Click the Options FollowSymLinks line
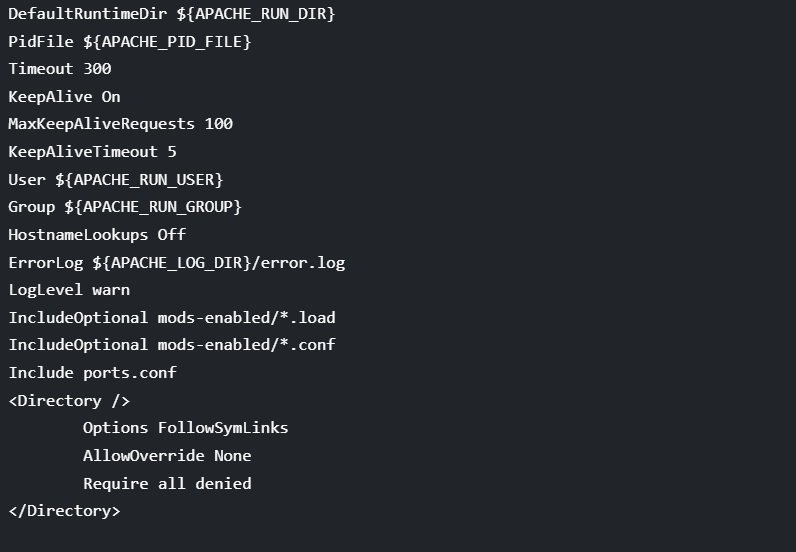 (186, 428)
